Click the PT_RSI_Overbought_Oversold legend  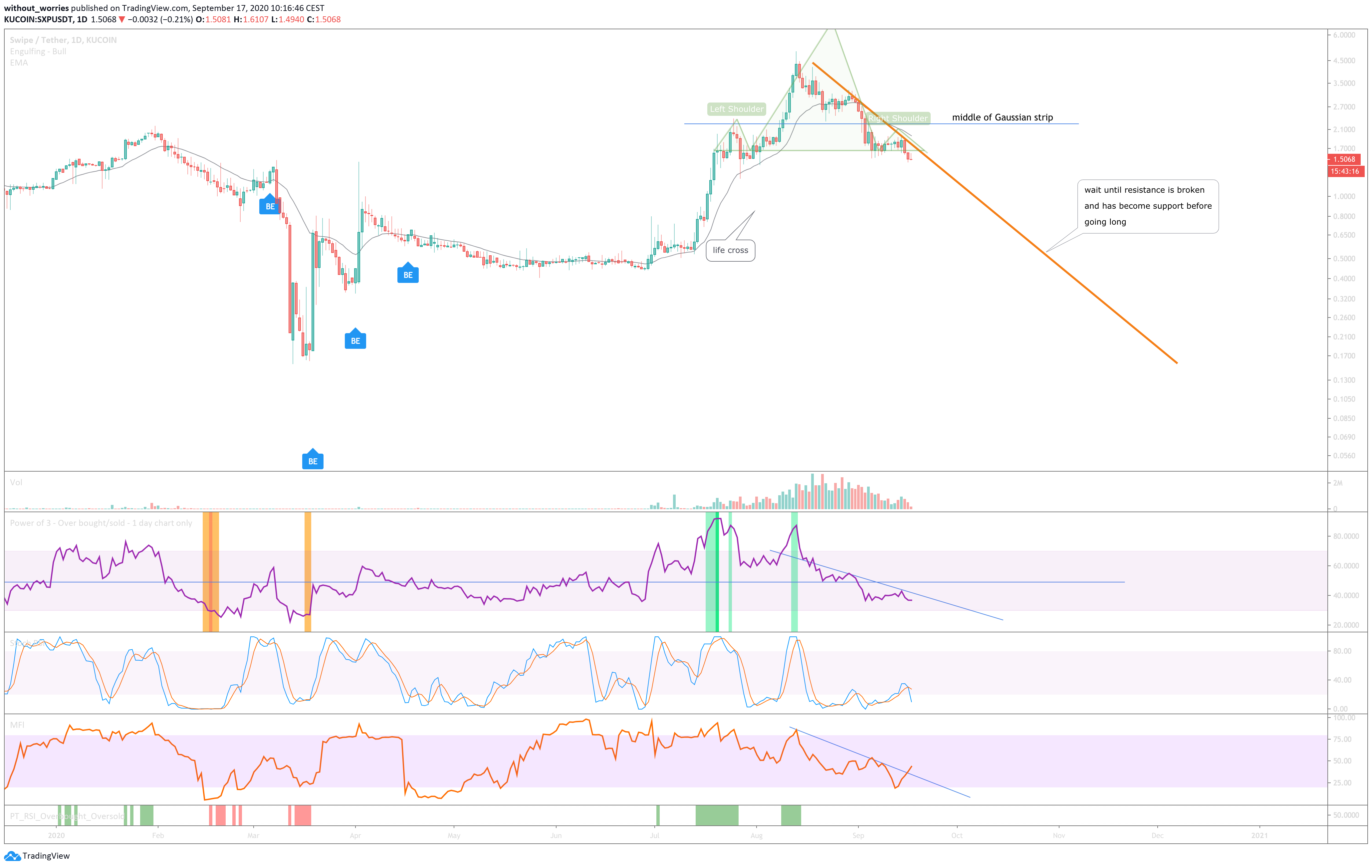click(x=67, y=816)
